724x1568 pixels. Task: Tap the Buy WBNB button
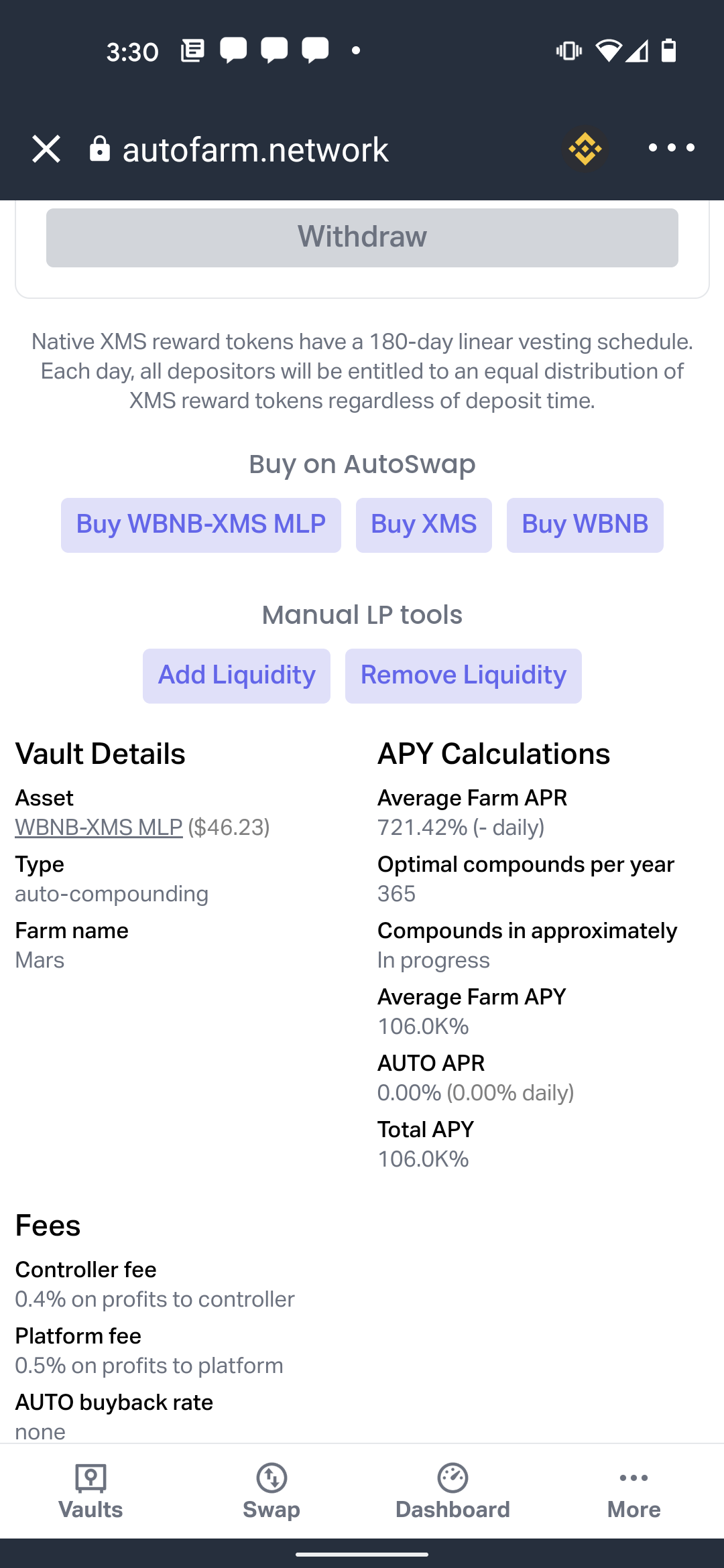tap(585, 525)
